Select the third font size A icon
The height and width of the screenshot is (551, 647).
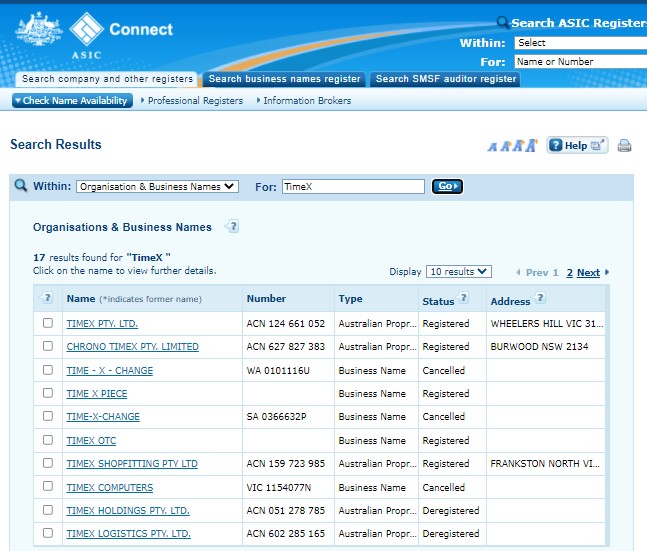[518, 146]
